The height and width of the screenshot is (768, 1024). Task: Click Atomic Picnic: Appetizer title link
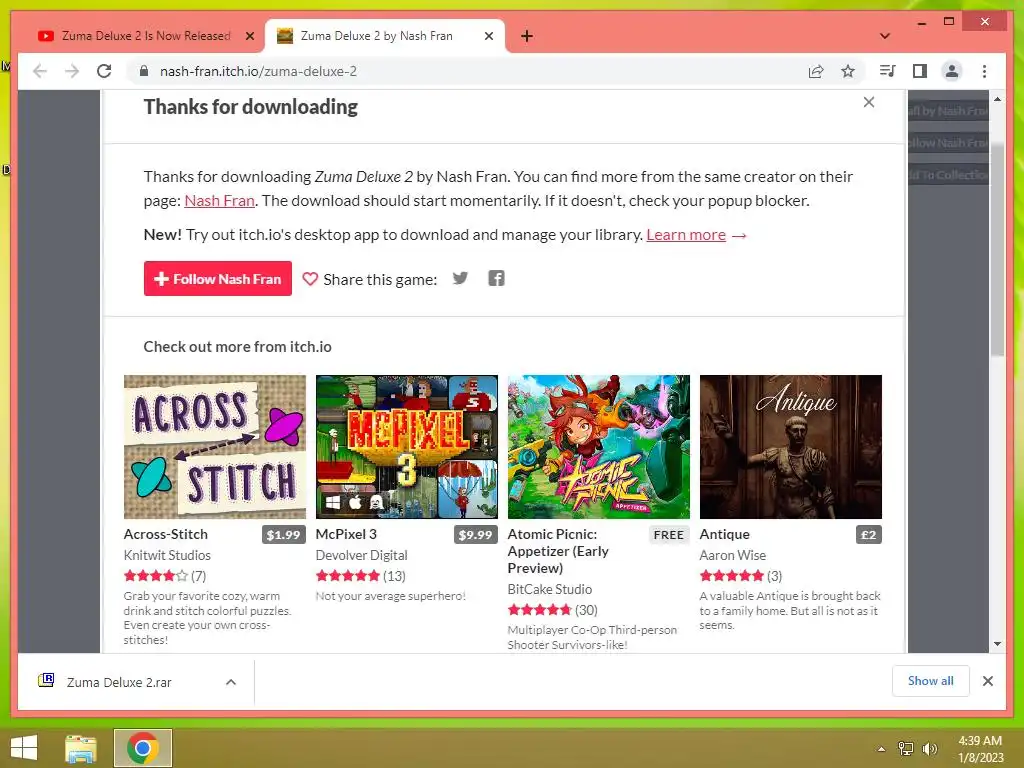[x=558, y=551]
